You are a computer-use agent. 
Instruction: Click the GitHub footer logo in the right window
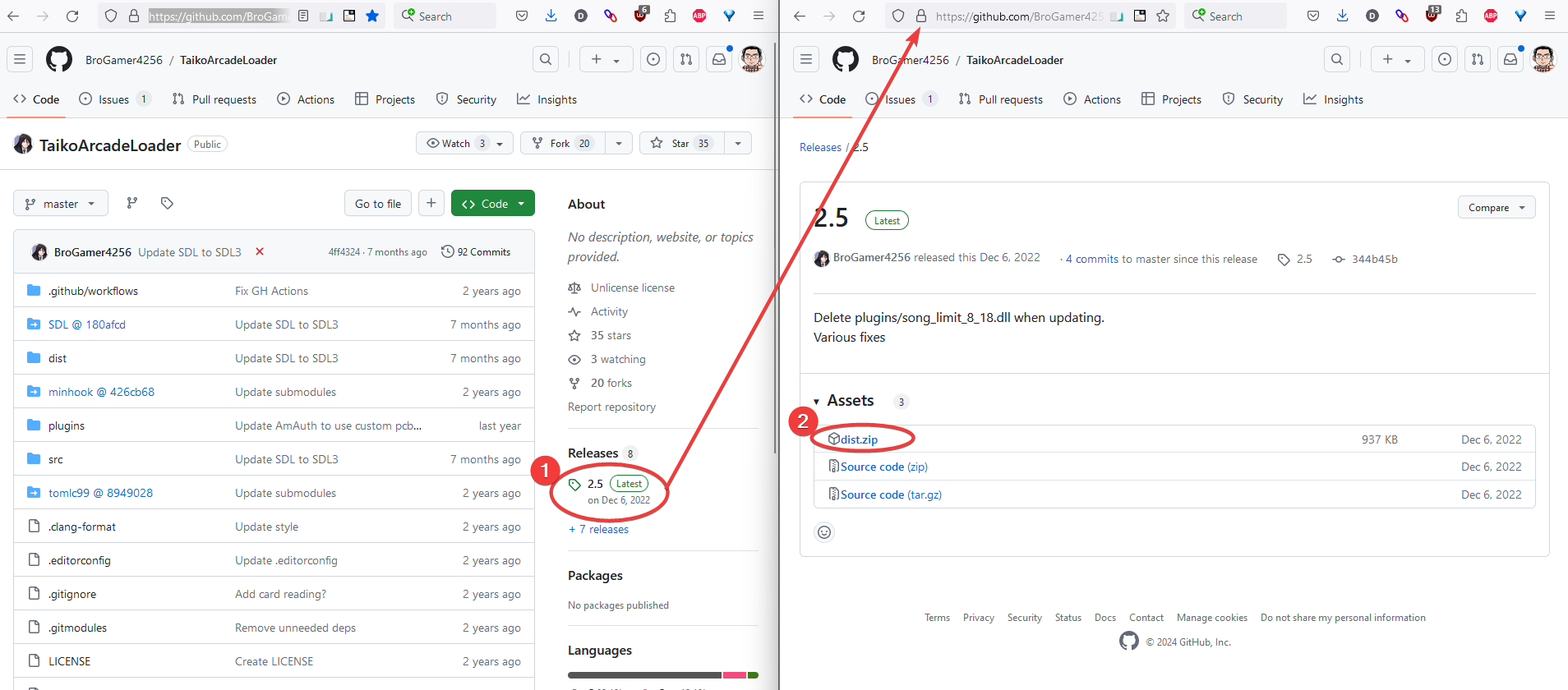pyautogui.click(x=1129, y=641)
